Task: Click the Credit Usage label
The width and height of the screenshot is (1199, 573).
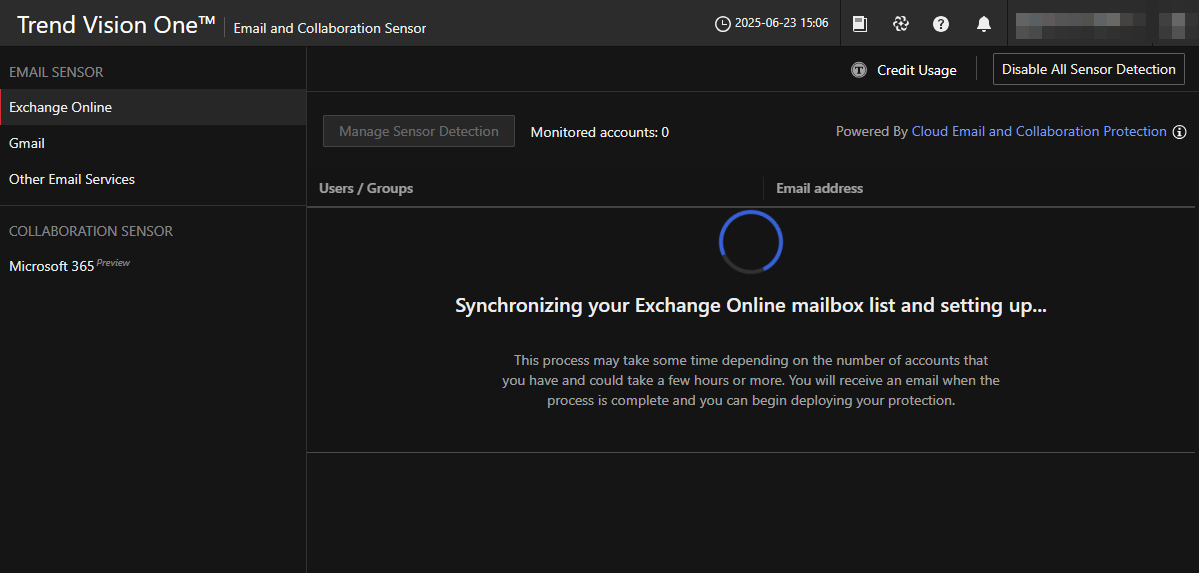Action: tap(916, 70)
